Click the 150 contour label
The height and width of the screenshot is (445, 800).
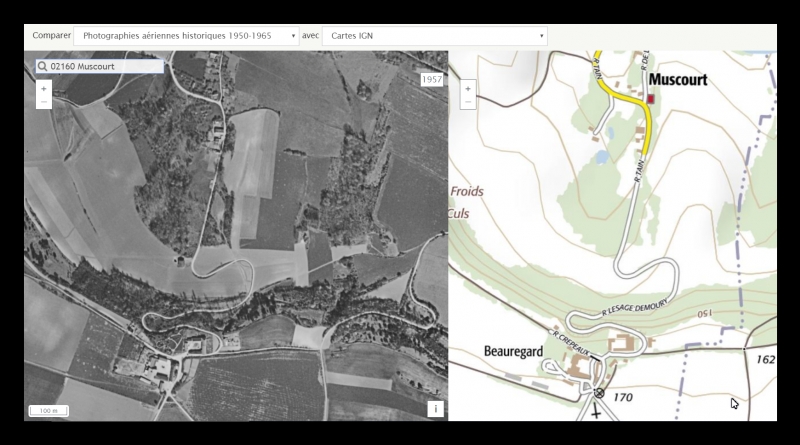[x=705, y=314]
